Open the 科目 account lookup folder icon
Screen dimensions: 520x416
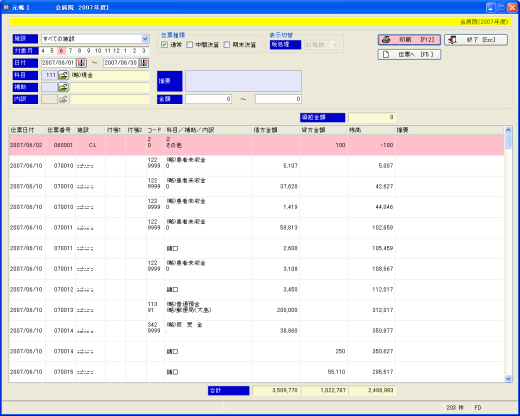[63, 75]
